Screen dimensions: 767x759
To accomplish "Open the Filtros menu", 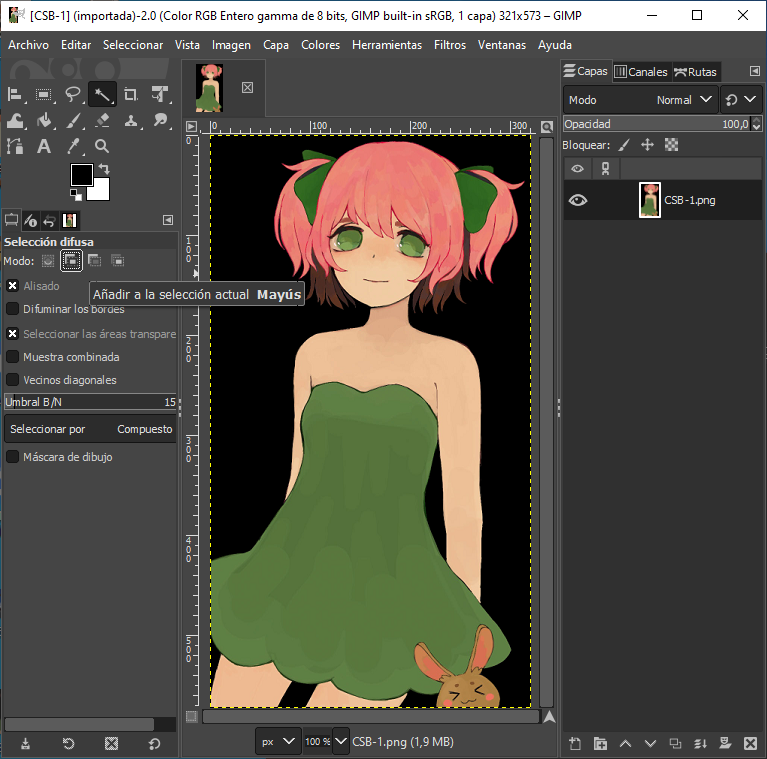I will (x=450, y=45).
